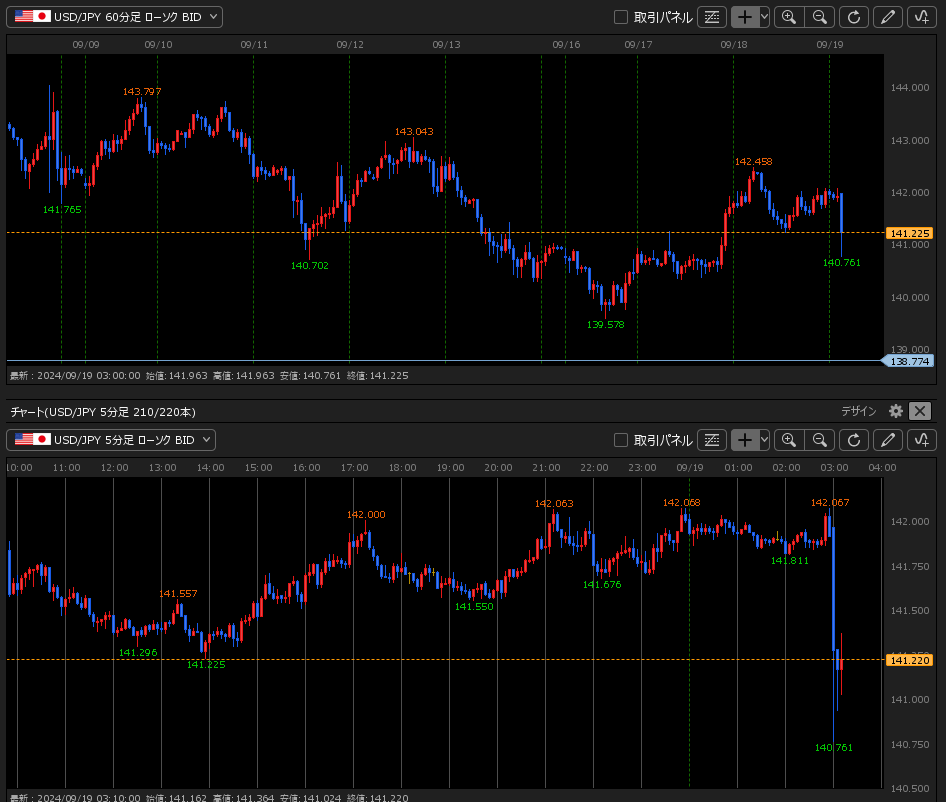Close the チャート(USD/JPY 5分足) panel
946x802 pixels.
coord(920,411)
